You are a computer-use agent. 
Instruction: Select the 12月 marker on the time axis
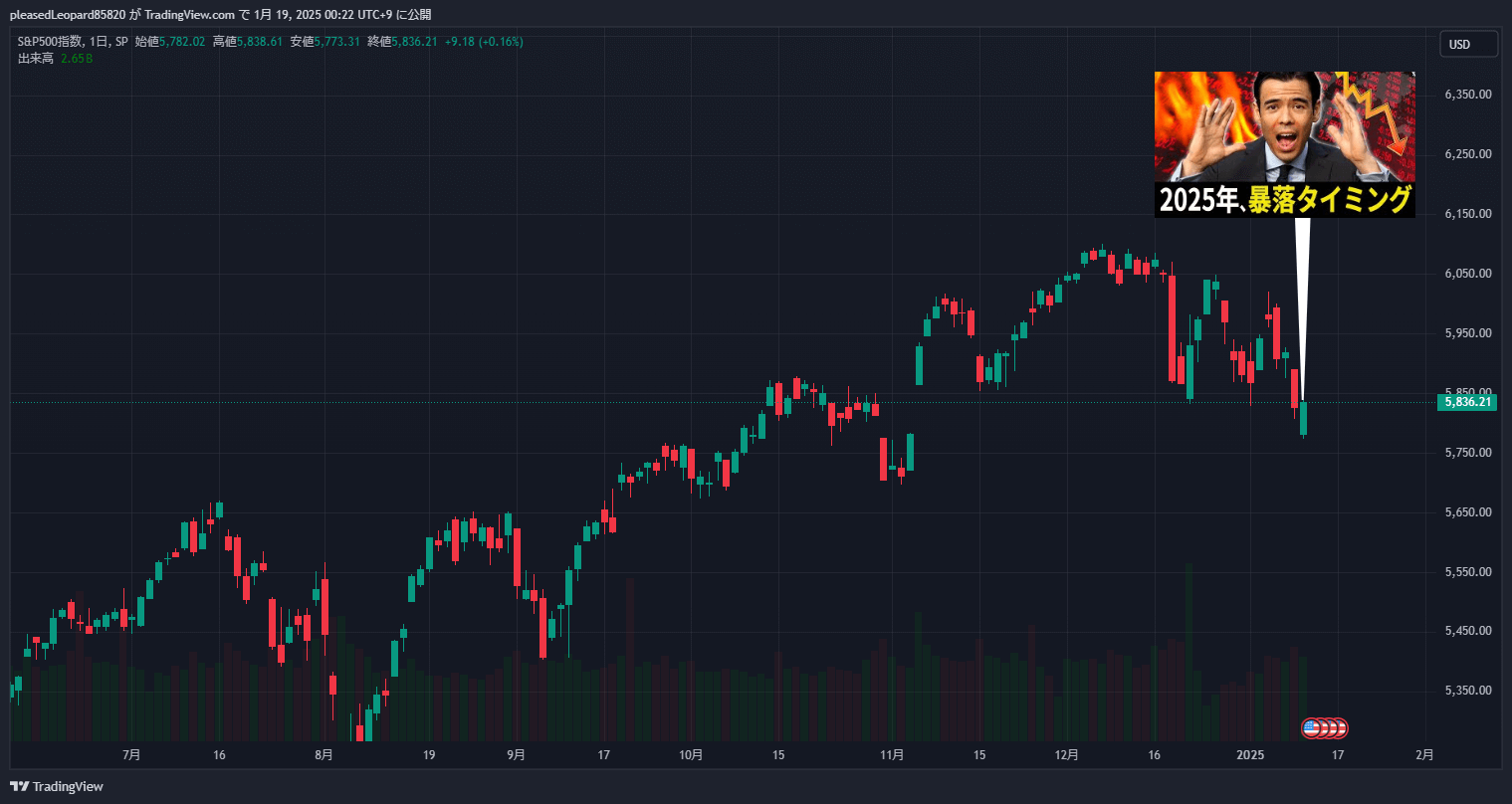pyautogui.click(x=1066, y=755)
